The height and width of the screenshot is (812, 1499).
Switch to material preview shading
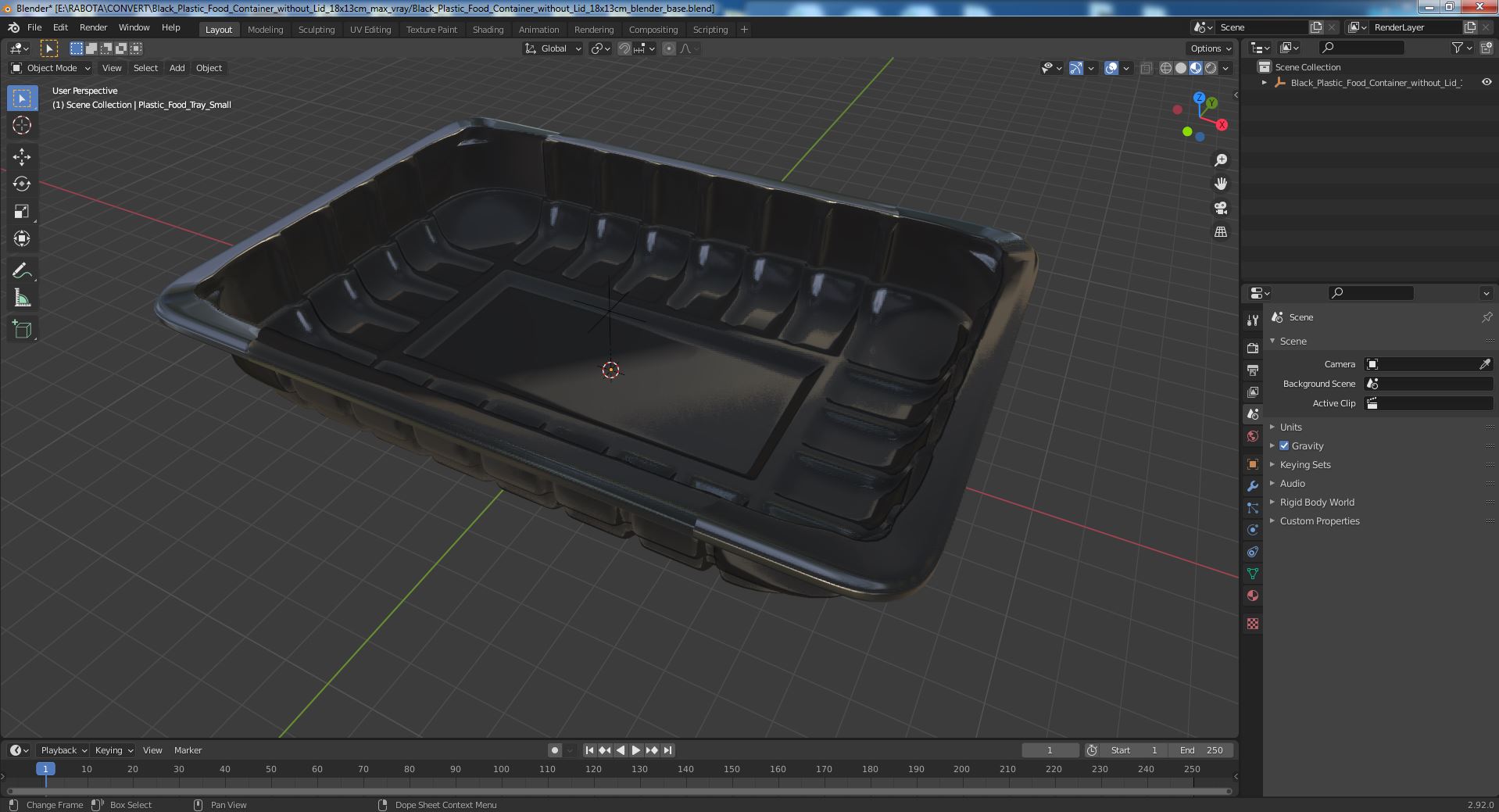point(1196,68)
